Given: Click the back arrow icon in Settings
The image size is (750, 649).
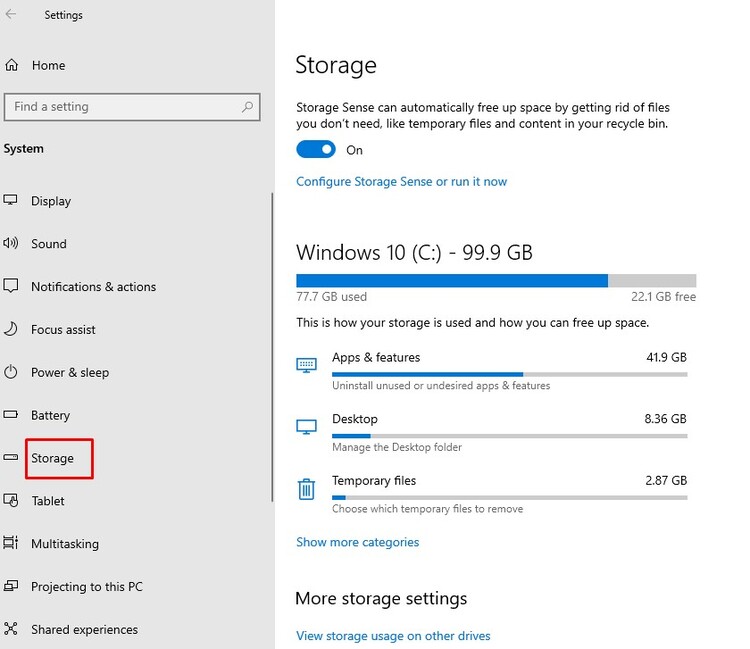Looking at the screenshot, I should (11, 15).
